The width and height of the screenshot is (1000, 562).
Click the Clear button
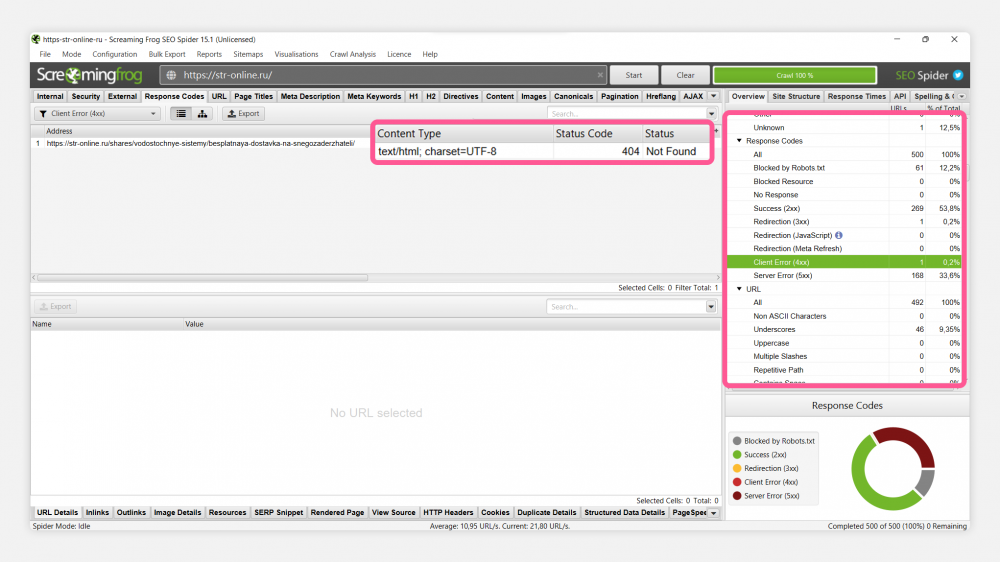point(686,75)
